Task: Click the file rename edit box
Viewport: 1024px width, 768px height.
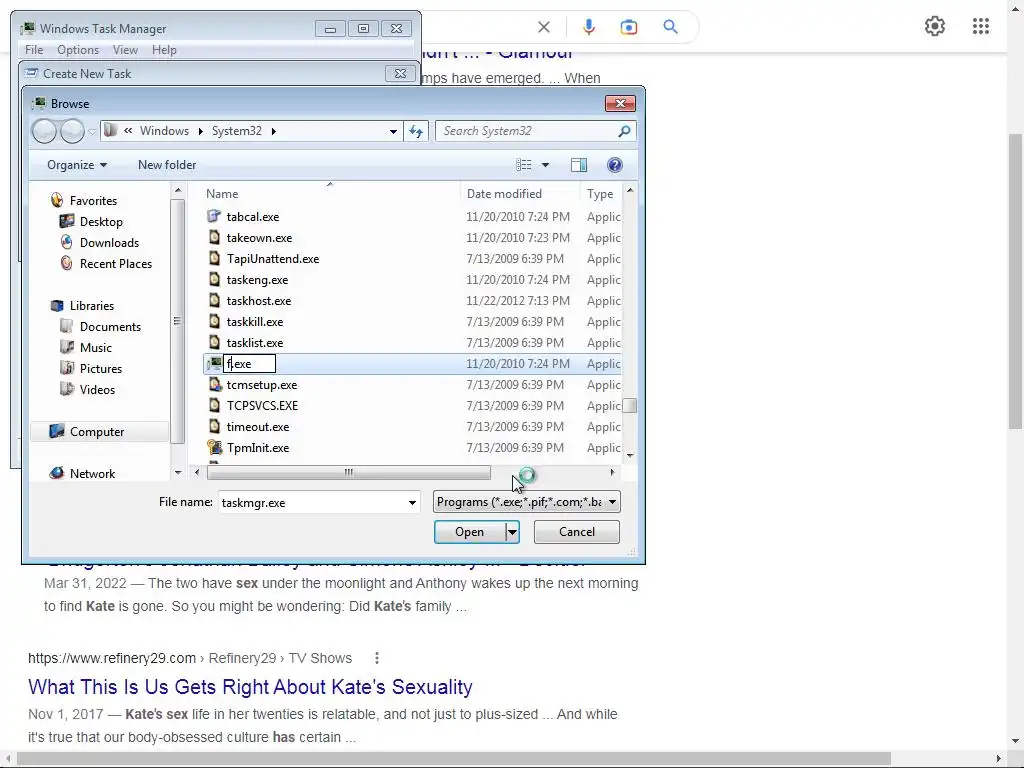Action: (249, 364)
